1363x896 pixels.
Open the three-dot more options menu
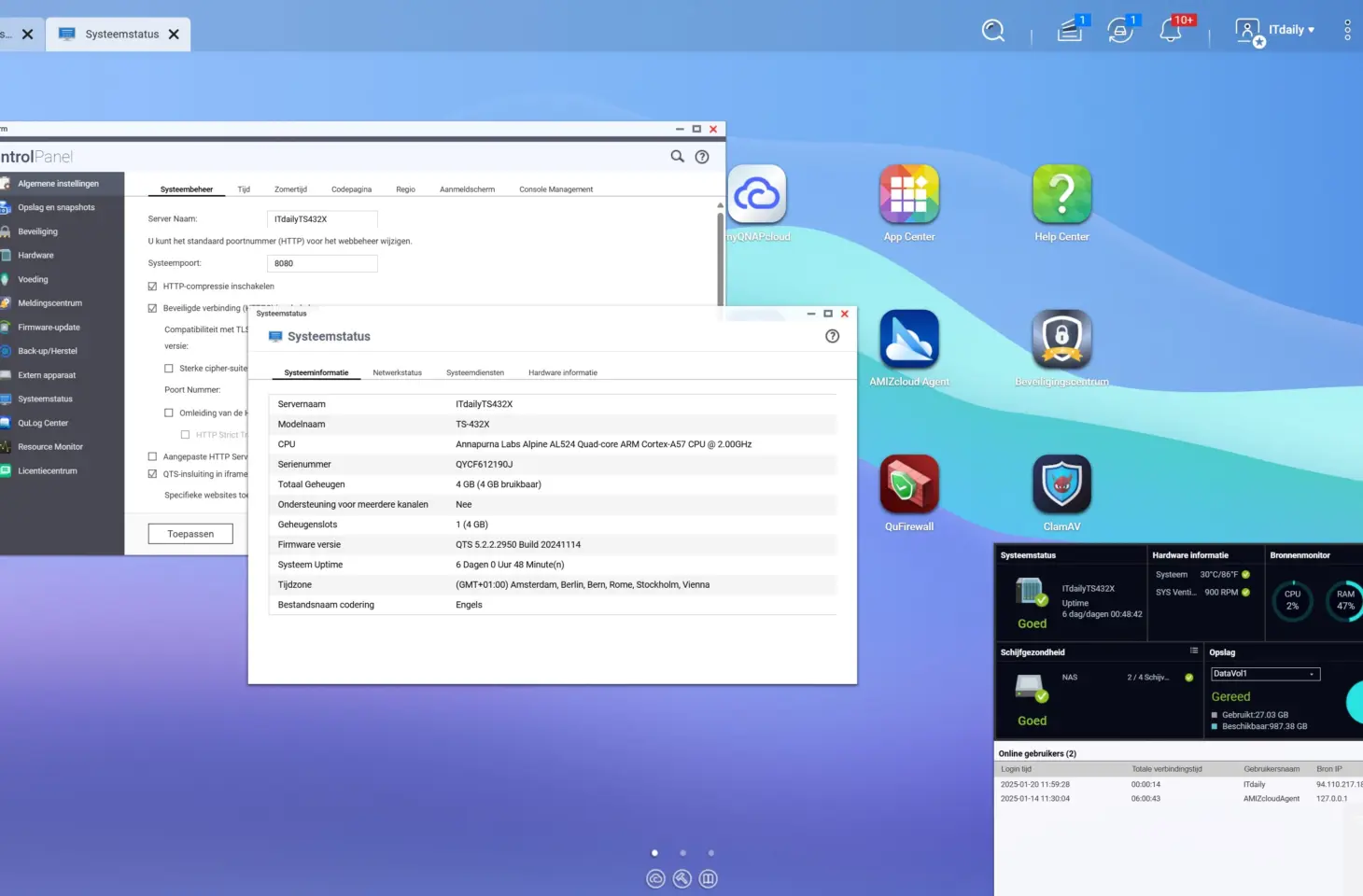1347,30
